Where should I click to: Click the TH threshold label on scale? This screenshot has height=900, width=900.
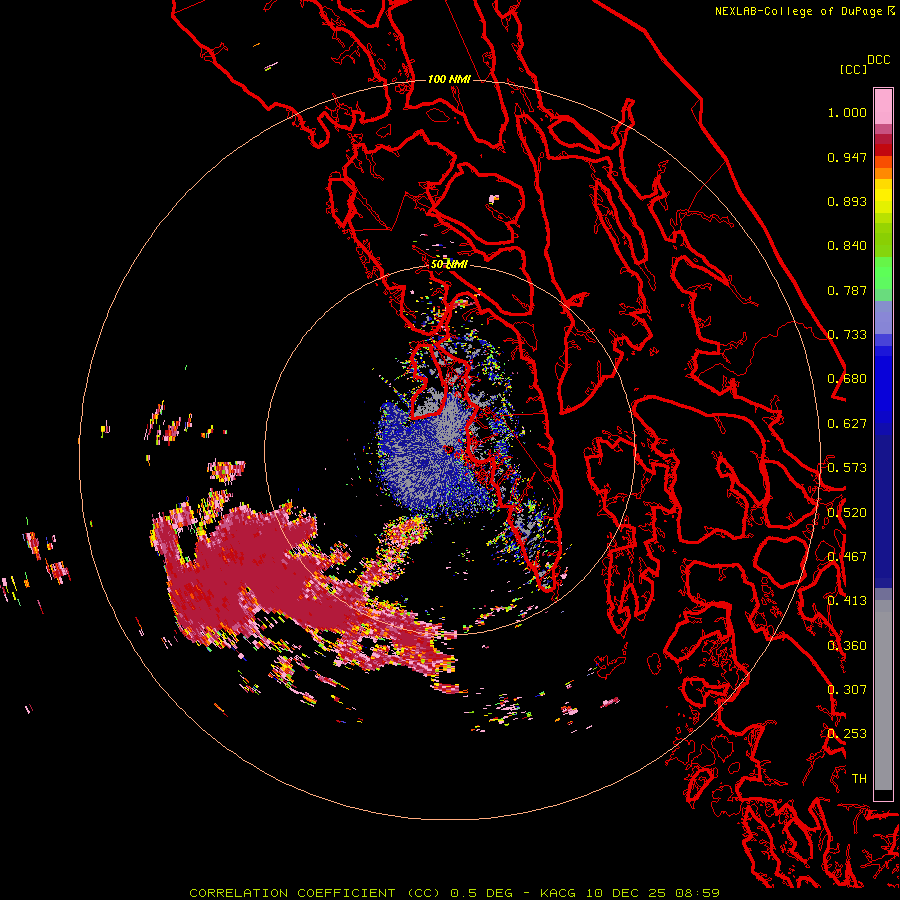(x=859, y=779)
